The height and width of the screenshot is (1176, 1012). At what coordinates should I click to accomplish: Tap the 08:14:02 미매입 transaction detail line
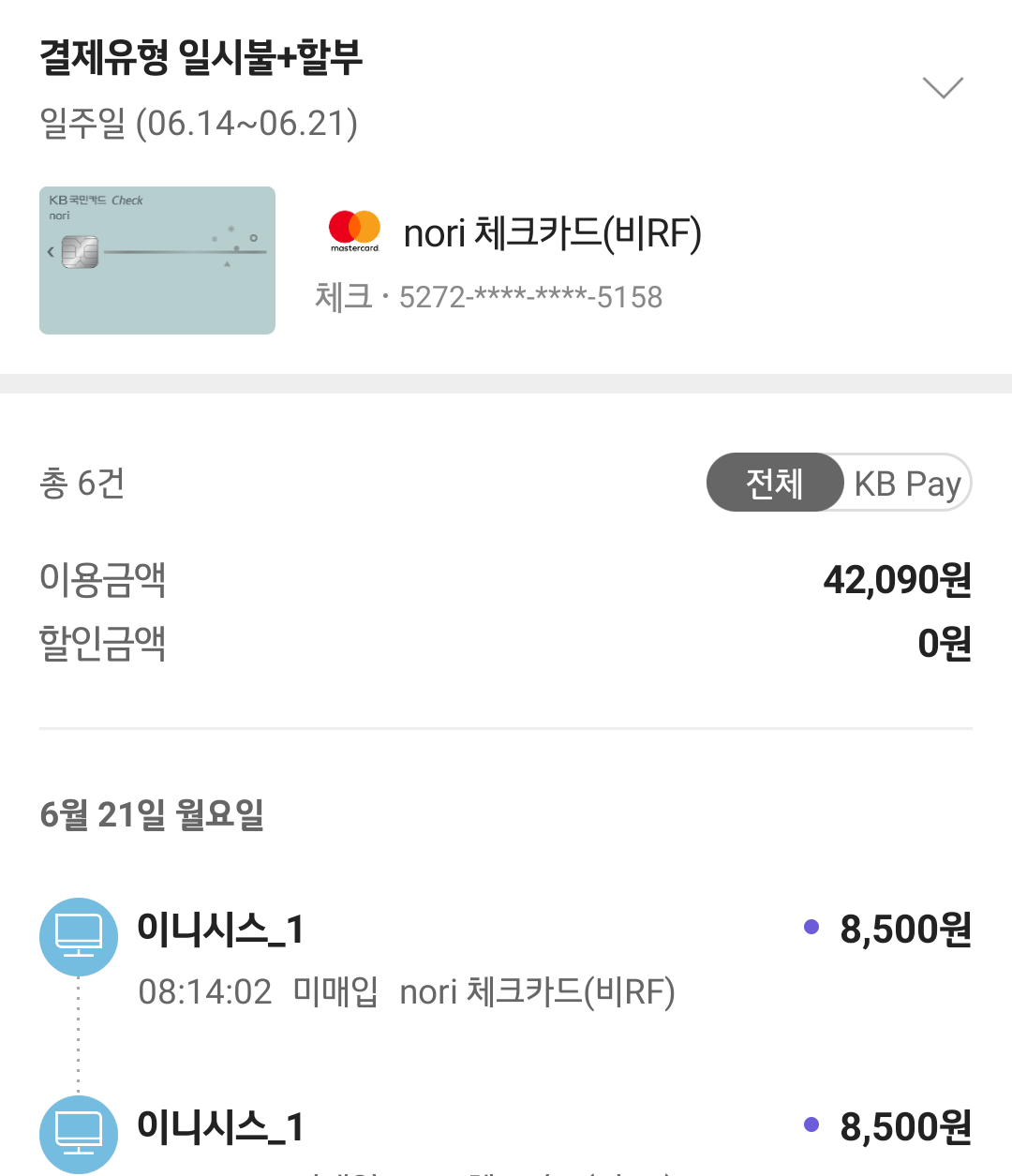pyautogui.click(x=406, y=991)
